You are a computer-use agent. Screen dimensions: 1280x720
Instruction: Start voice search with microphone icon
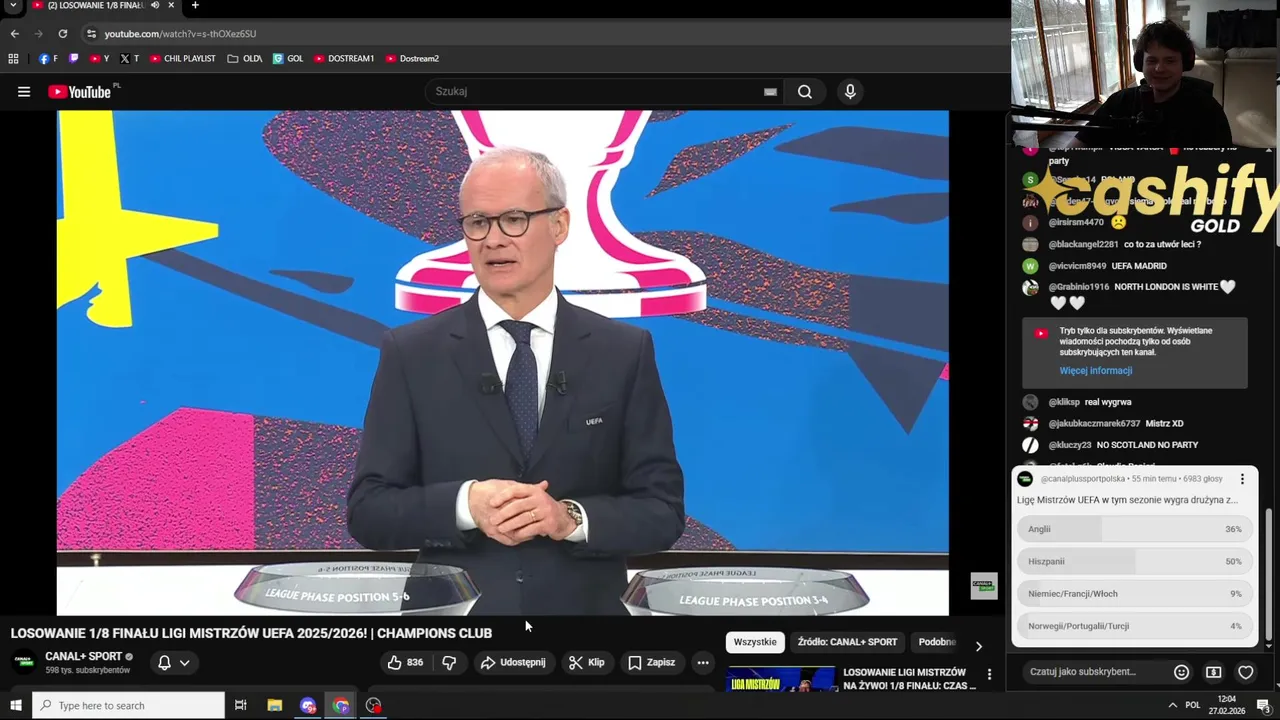click(850, 92)
